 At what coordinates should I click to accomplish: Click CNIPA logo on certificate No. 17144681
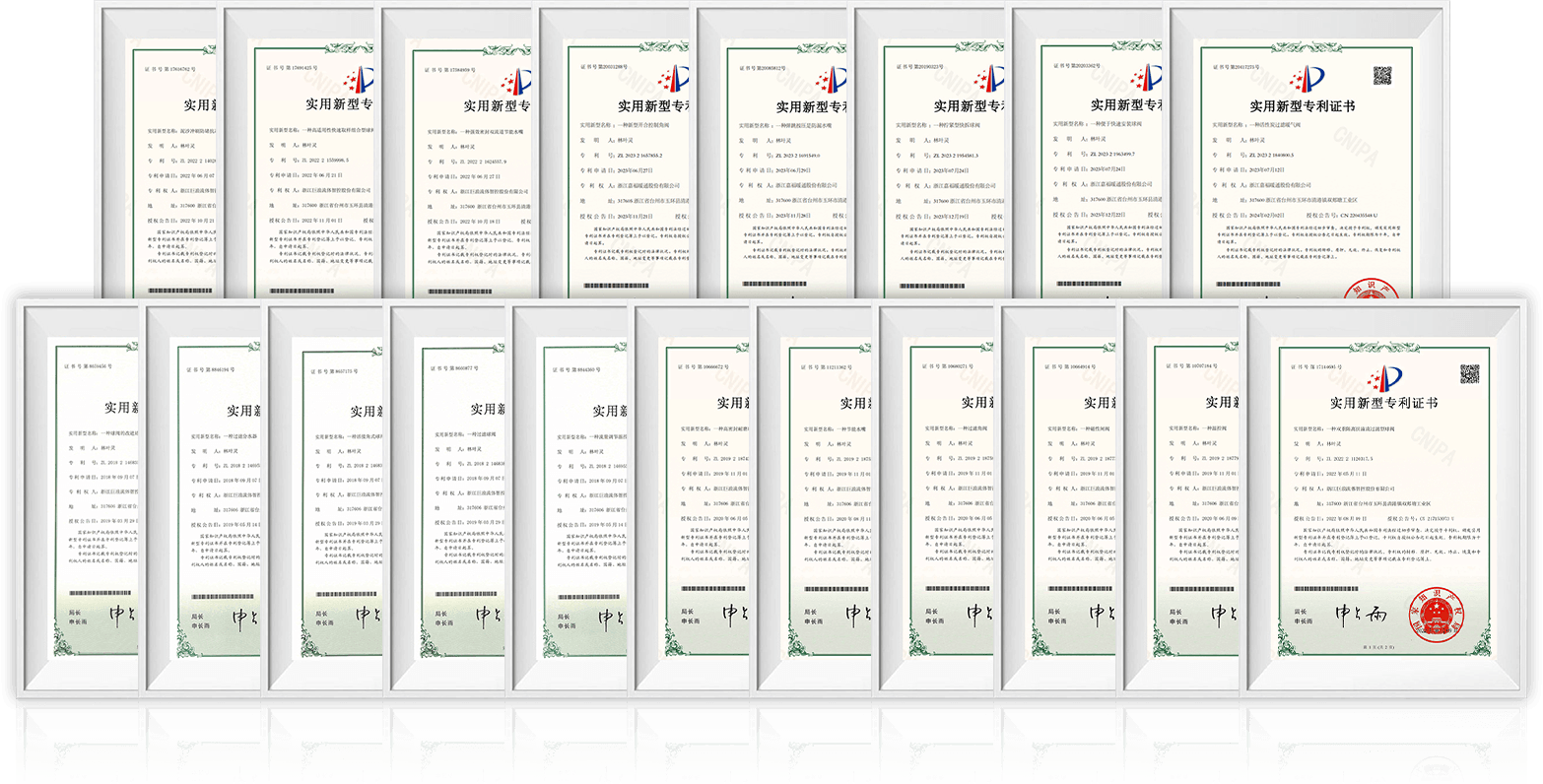(x=1383, y=377)
